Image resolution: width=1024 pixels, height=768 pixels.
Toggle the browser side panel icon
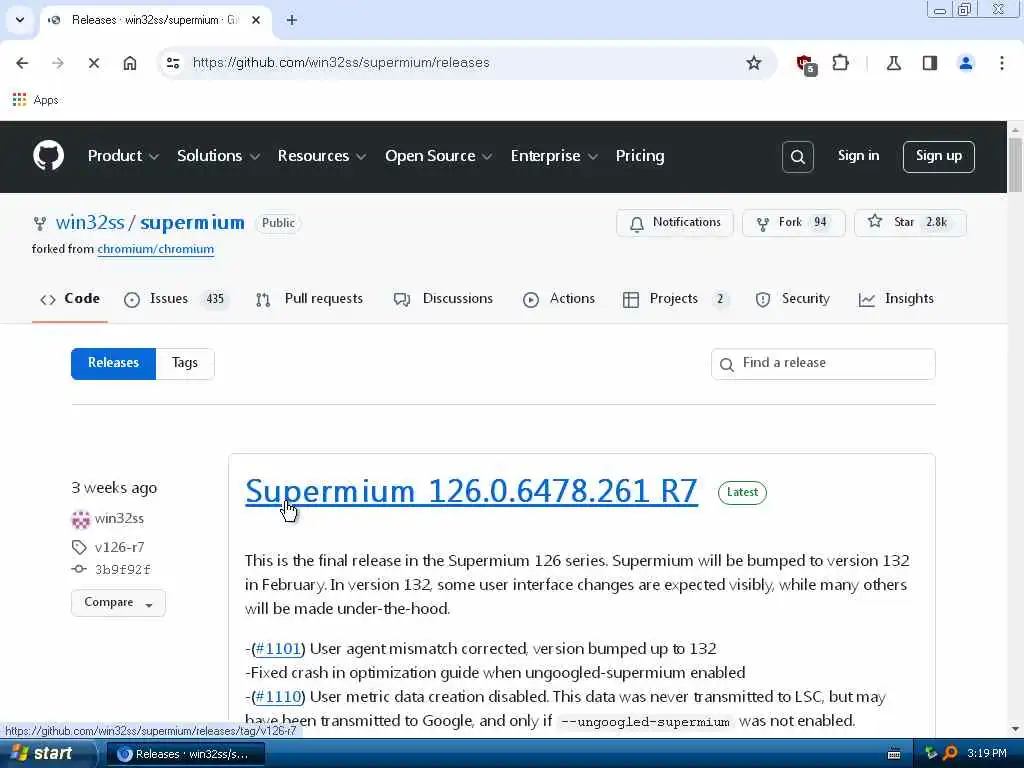[930, 63]
